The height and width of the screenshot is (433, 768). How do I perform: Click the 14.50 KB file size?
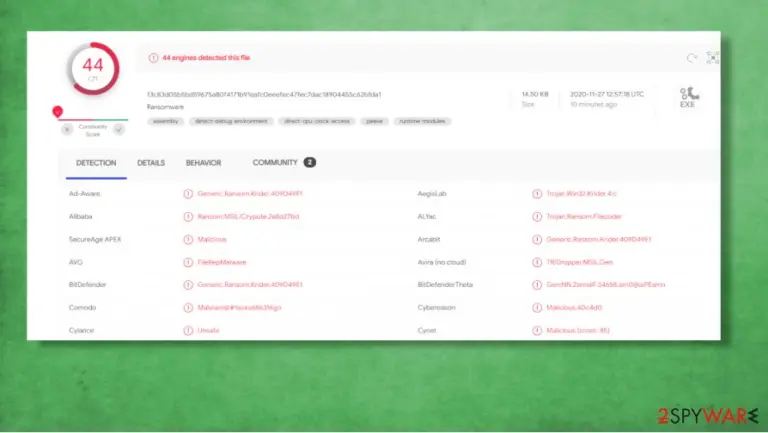(x=535, y=94)
